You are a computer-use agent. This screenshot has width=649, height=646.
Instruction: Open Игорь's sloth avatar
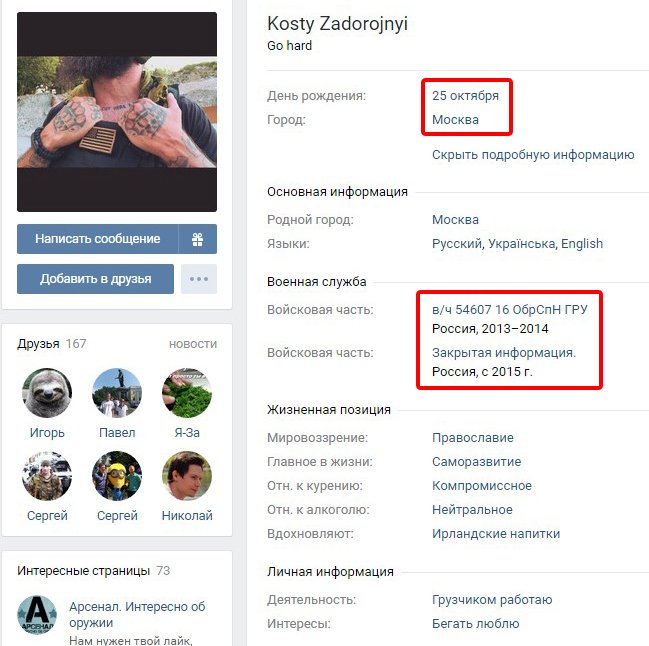click(x=47, y=393)
